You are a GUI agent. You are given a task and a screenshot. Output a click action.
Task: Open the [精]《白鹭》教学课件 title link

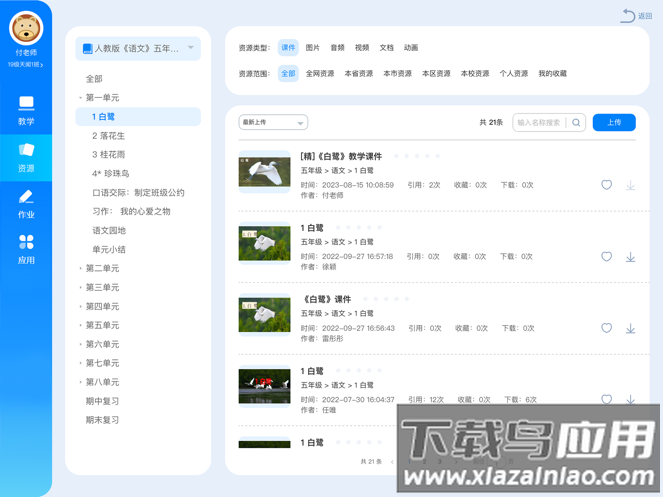tap(341, 157)
